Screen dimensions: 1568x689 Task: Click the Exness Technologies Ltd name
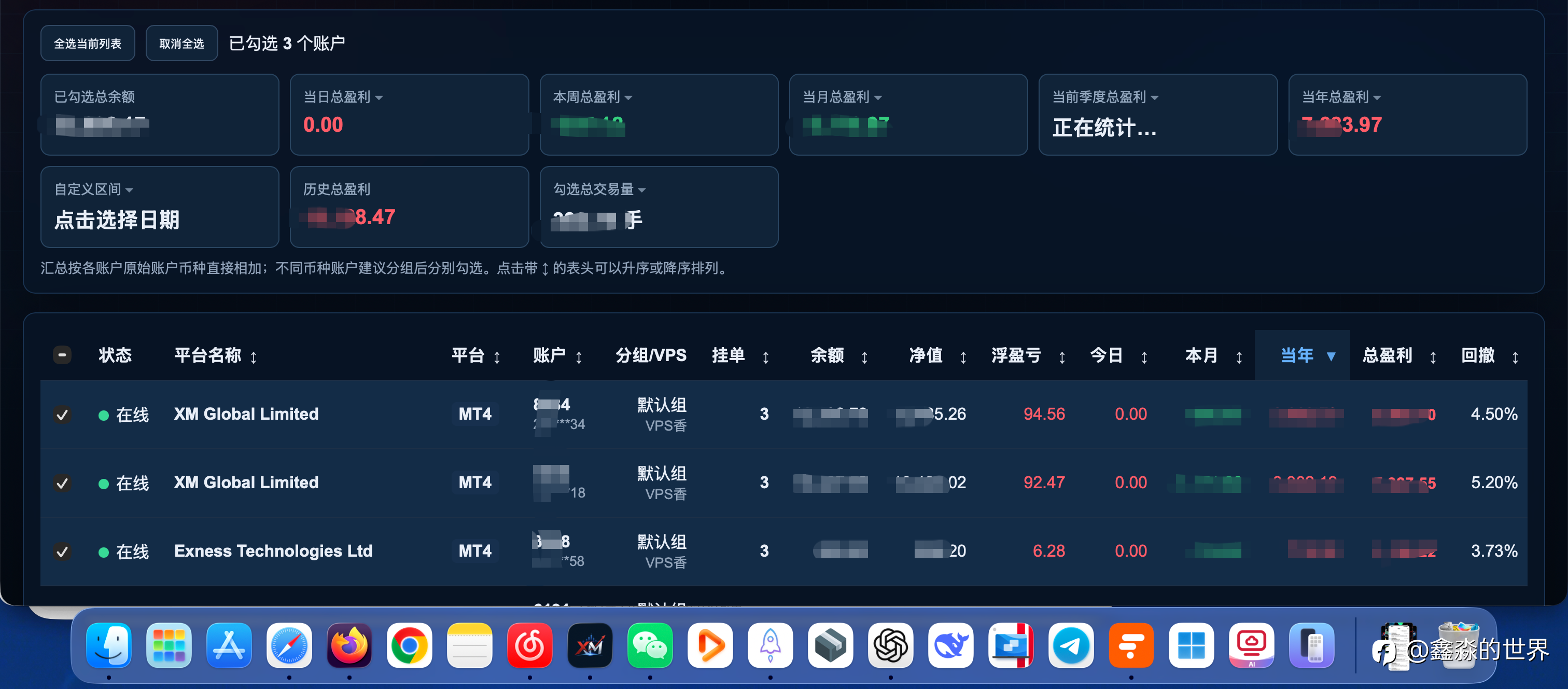(273, 552)
